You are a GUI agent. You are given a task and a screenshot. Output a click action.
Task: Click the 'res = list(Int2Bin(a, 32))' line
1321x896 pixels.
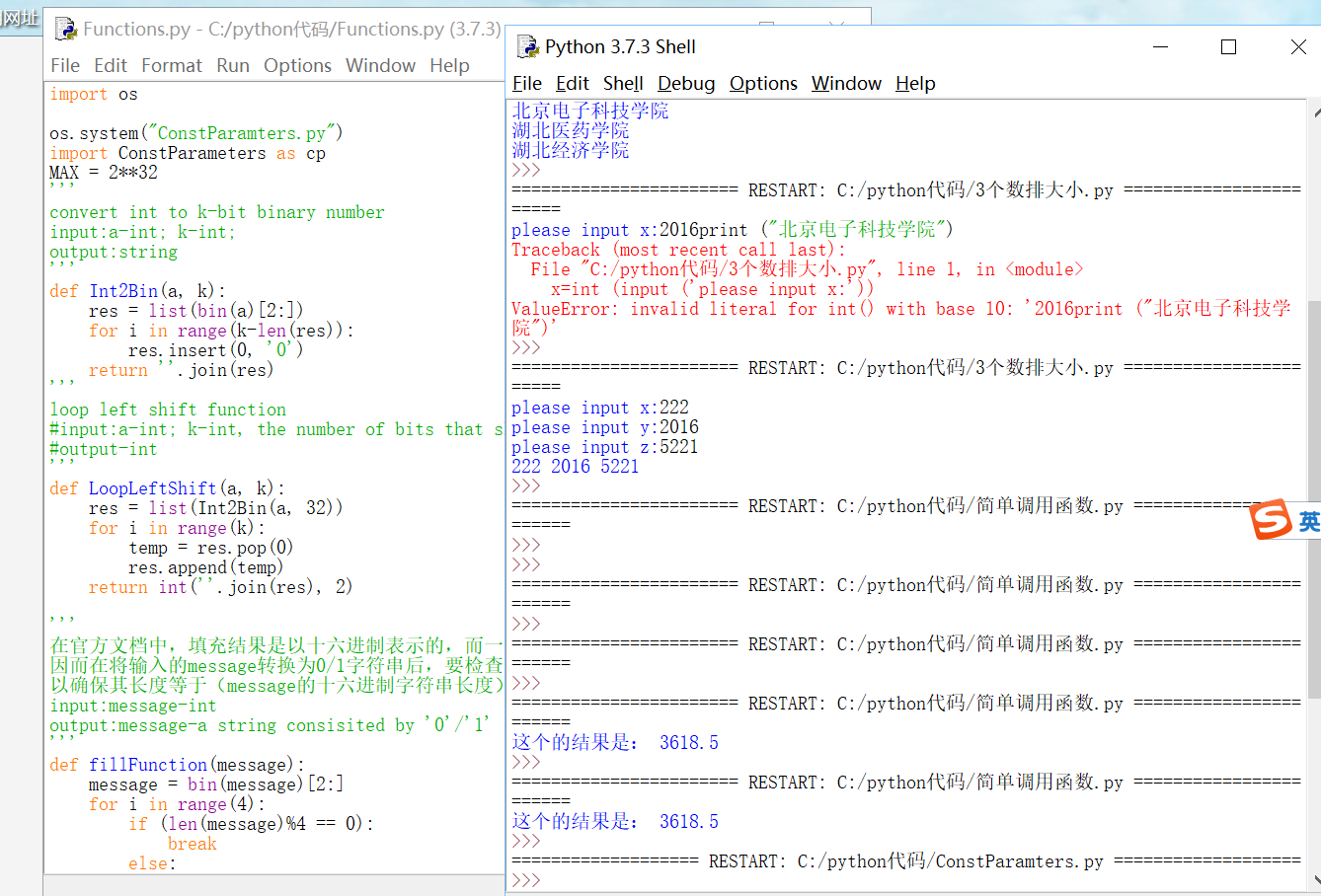tap(216, 508)
